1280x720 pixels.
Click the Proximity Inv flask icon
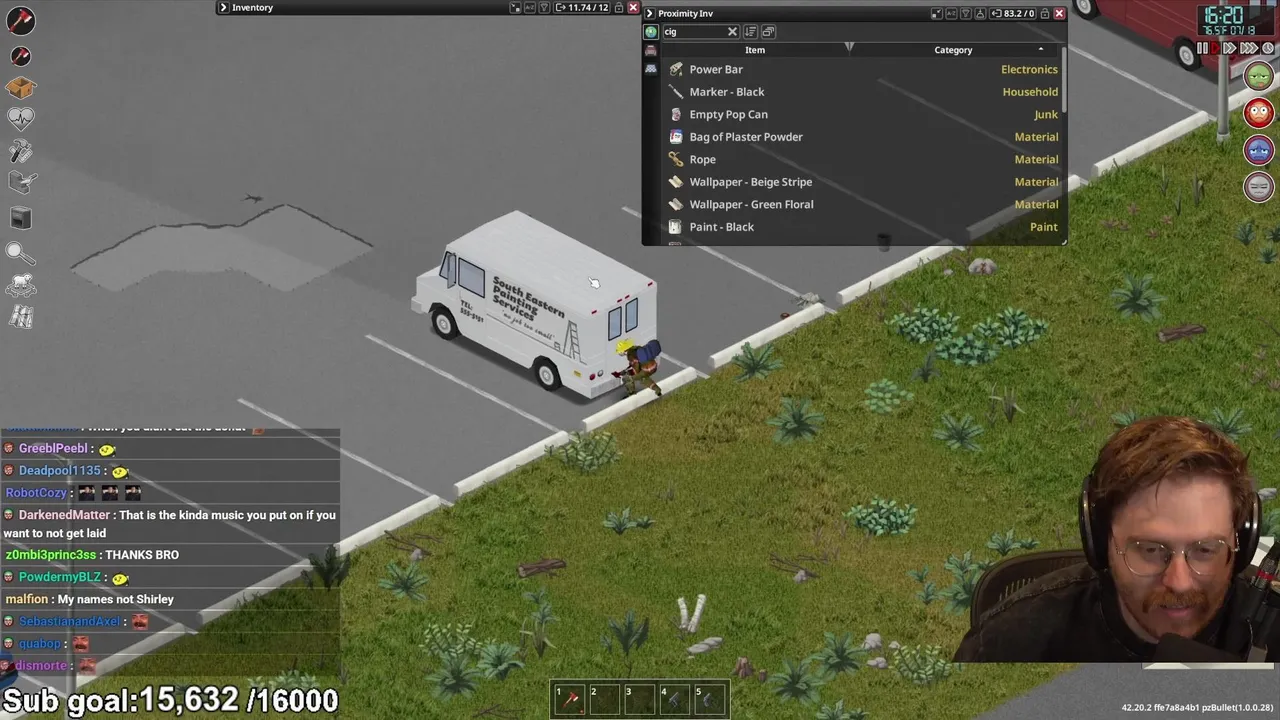(980, 14)
